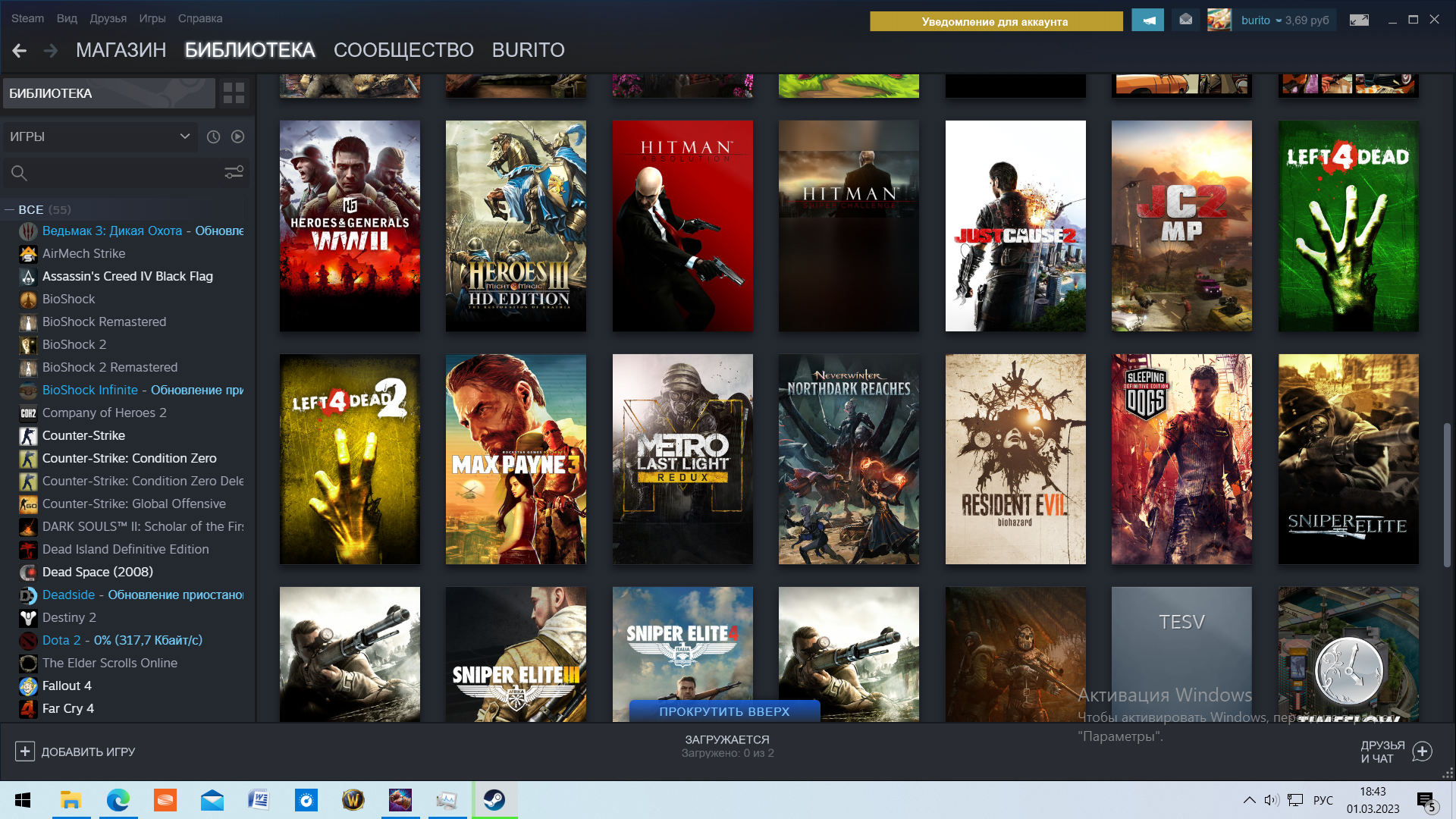Viewport: 1456px width, 819px height.
Task: Select Metro Last Light Redux cover
Action: coord(682,459)
